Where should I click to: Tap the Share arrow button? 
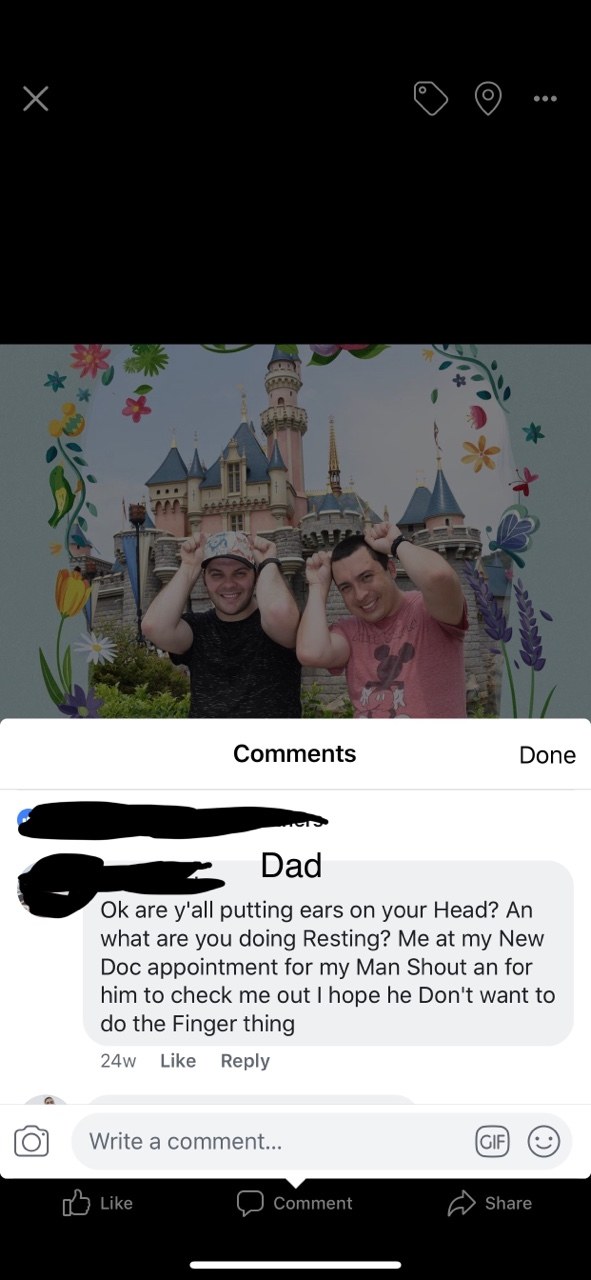tap(490, 1203)
